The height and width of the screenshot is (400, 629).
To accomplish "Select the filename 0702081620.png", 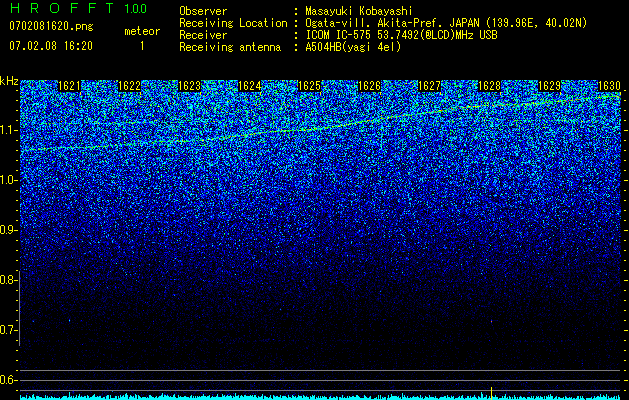I will coord(51,27).
